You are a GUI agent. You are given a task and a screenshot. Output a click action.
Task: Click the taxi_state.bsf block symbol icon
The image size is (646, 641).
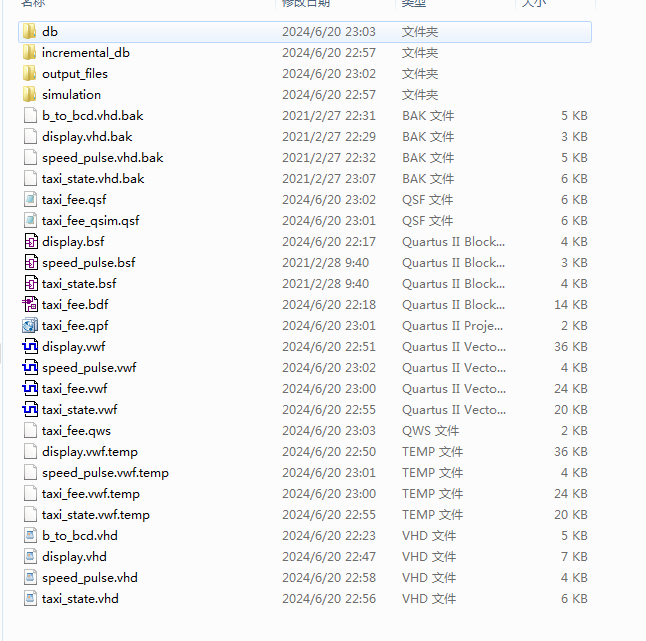pos(31,284)
